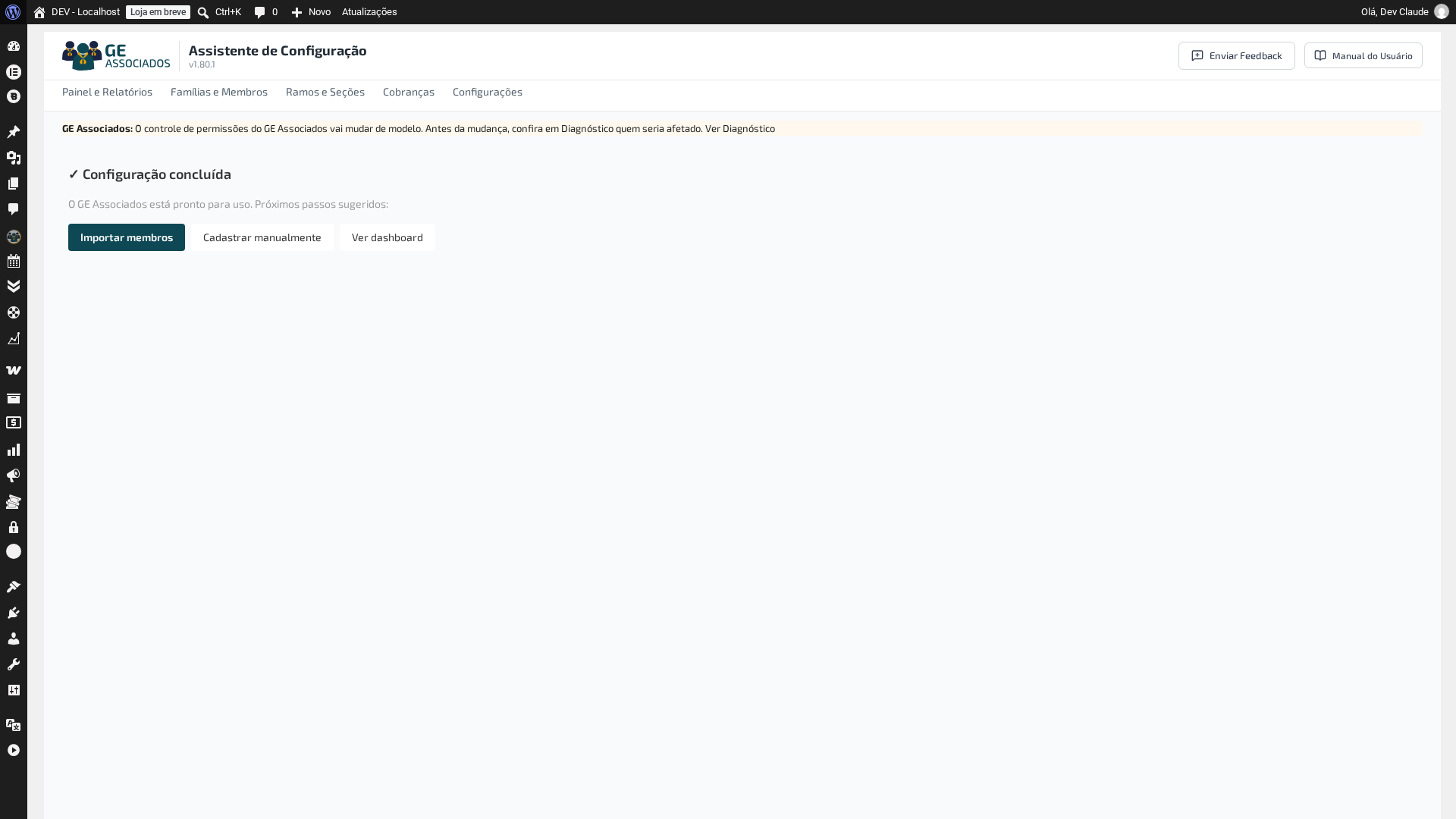Open the Comments bubble icon in sidebar
Screen dimensions: 1456x819
coord(14,209)
